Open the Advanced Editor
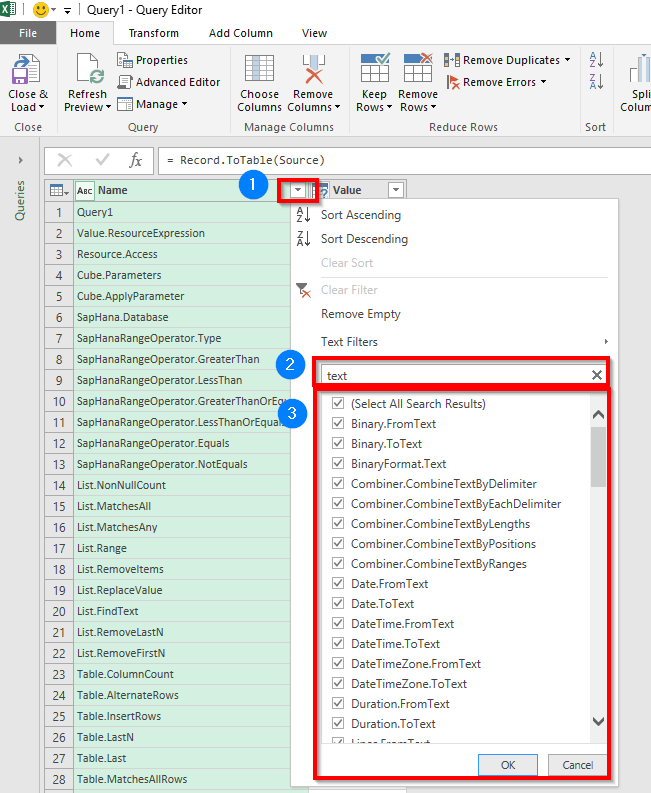 [169, 82]
